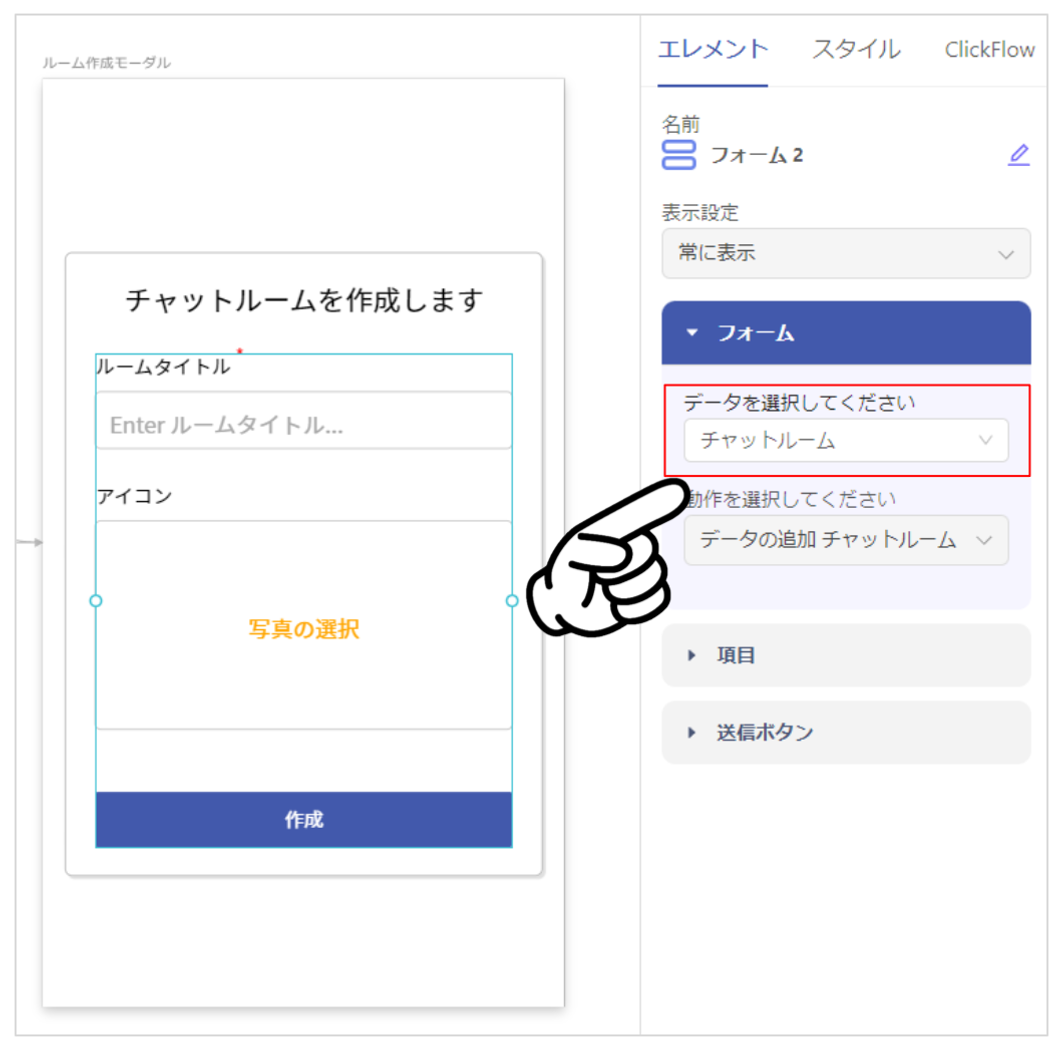Open the ClickFlow tab

[989, 50]
